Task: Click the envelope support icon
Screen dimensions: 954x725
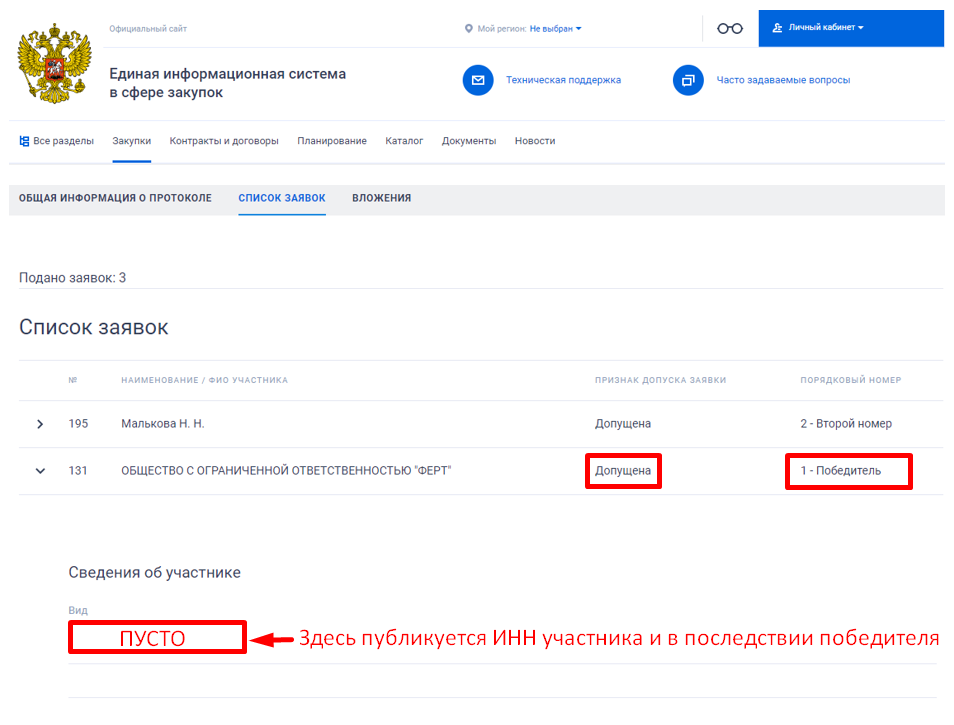Action: [478, 80]
